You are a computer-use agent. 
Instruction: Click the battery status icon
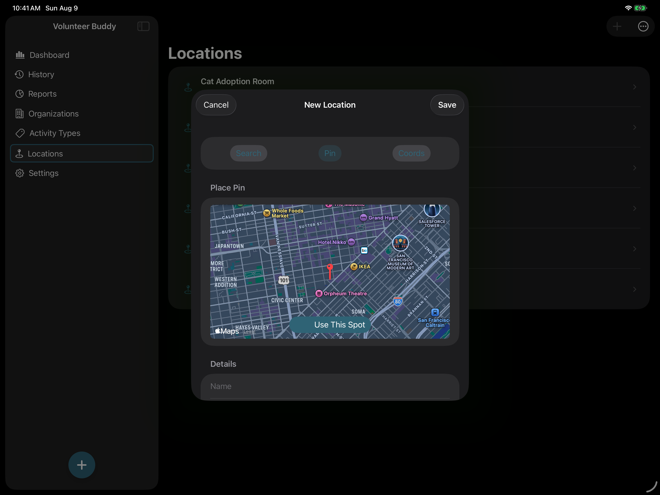640,8
